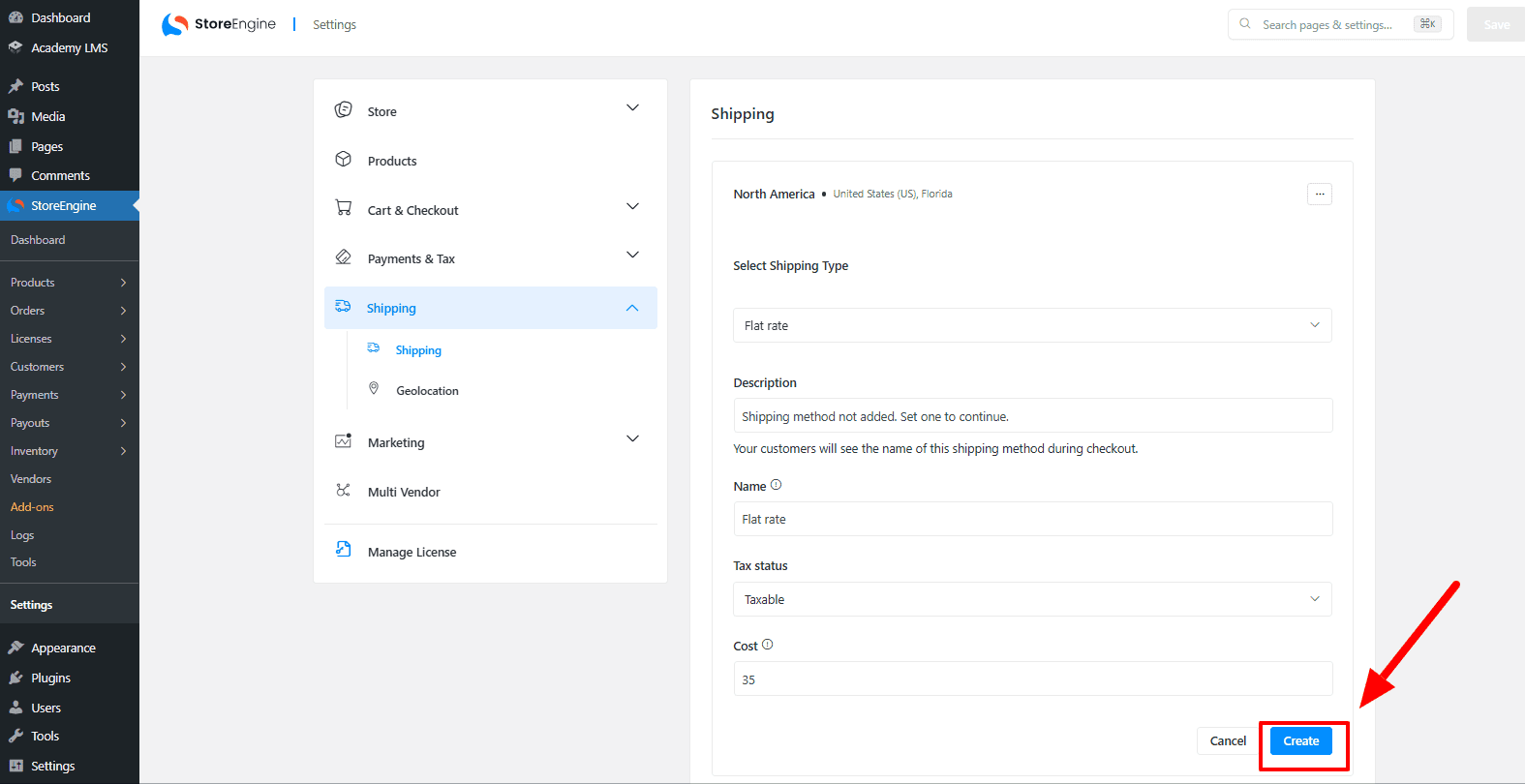Image resolution: width=1525 pixels, height=784 pixels.
Task: Open StoreEngine Dashboard submenu link
Action: (x=38, y=240)
